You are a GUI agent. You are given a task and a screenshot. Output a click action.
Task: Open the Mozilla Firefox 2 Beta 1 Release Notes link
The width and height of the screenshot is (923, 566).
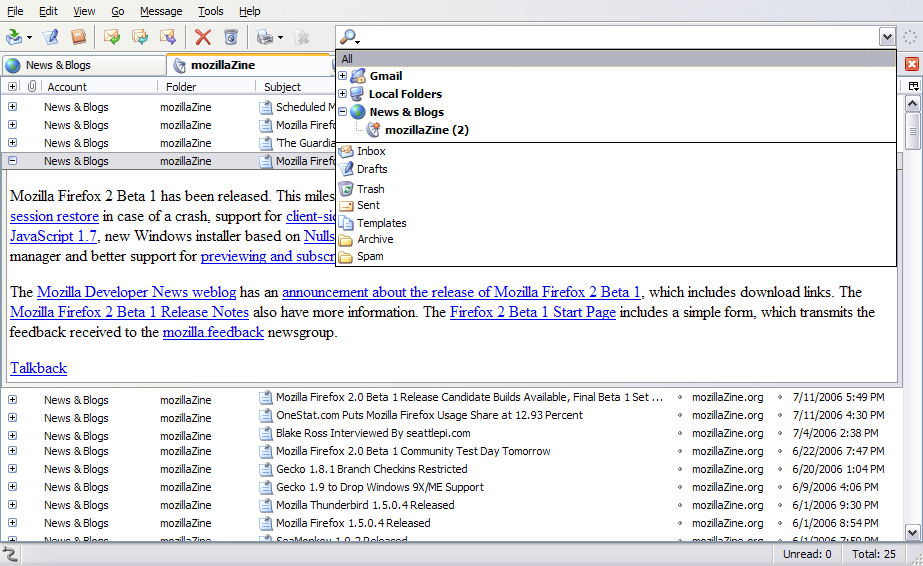pyautogui.click(x=129, y=312)
